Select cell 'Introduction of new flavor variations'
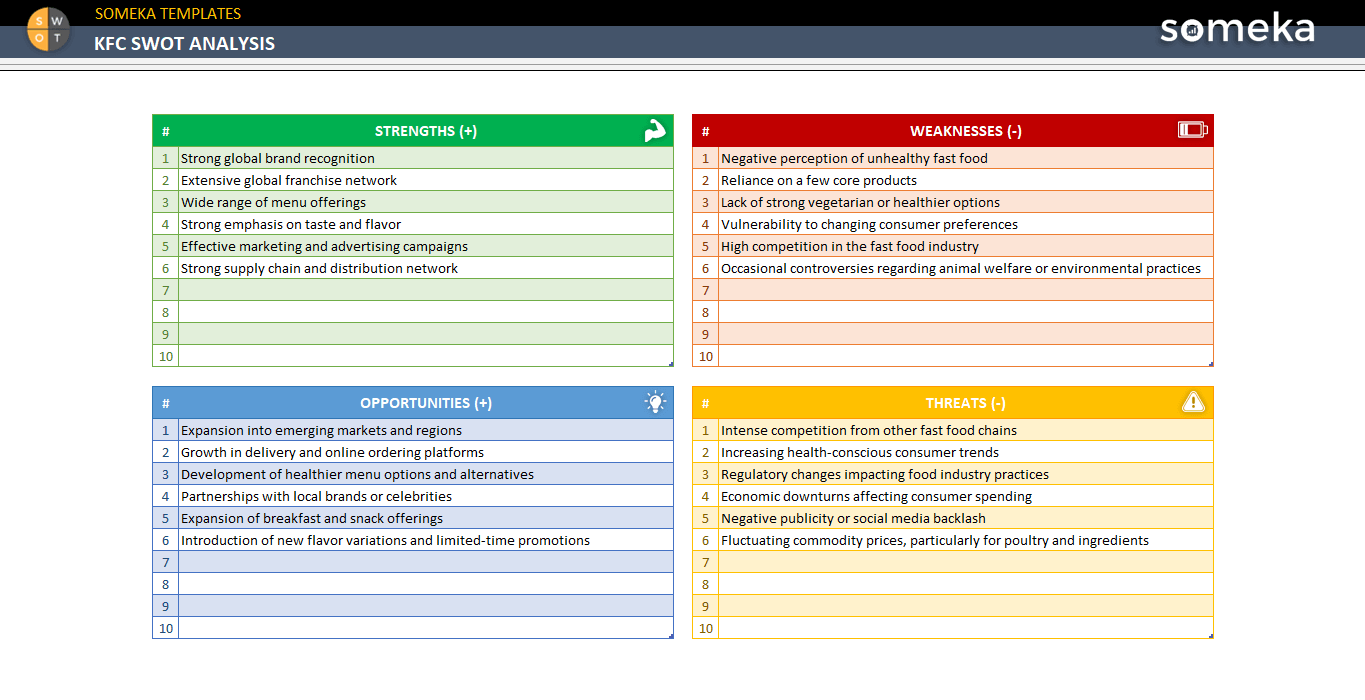This screenshot has width=1365, height=700. click(x=426, y=540)
